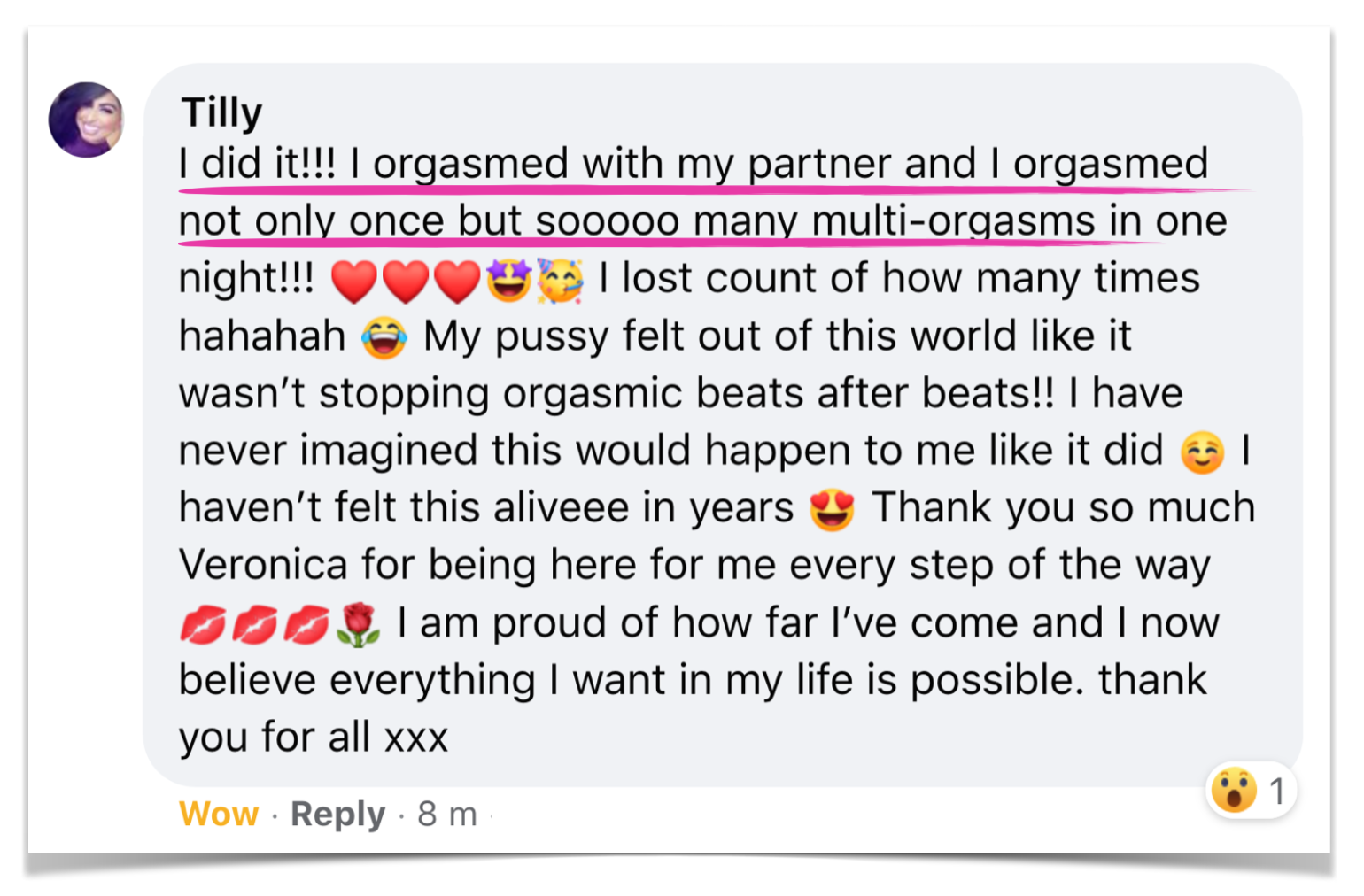Screen dimensions: 1364x896
Task: Toggle the Wow reaction on the comment
Action: tap(219, 814)
